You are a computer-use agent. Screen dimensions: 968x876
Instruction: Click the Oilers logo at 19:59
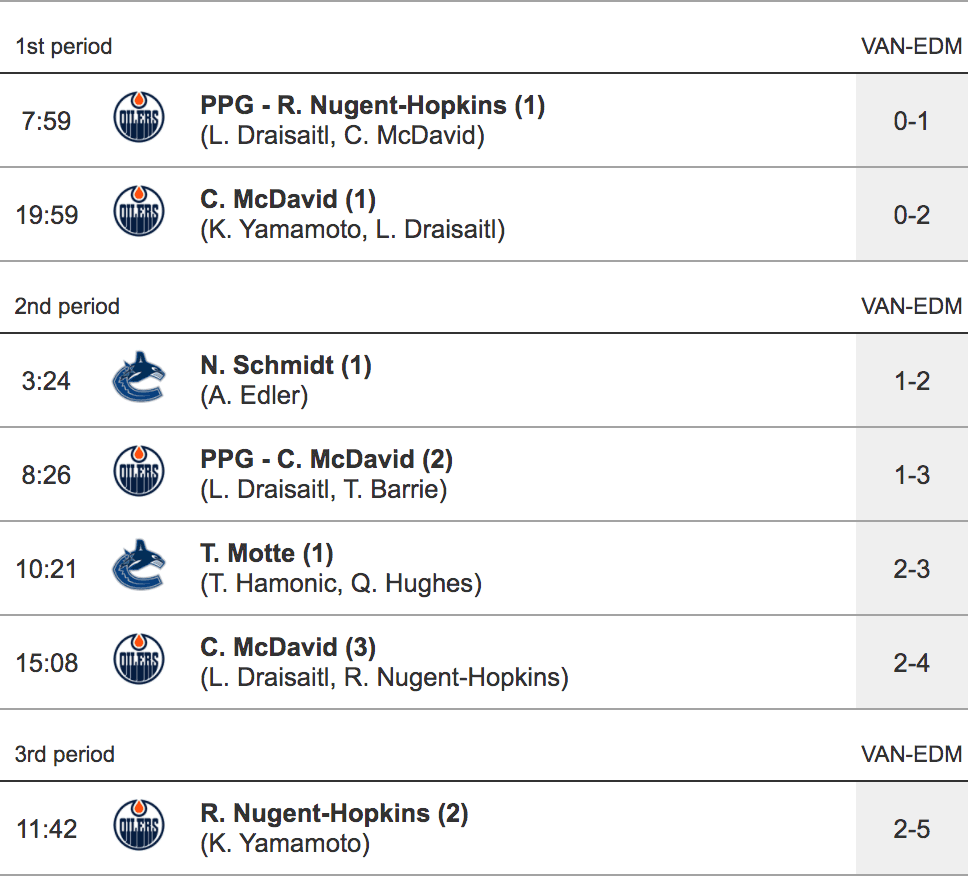point(138,214)
